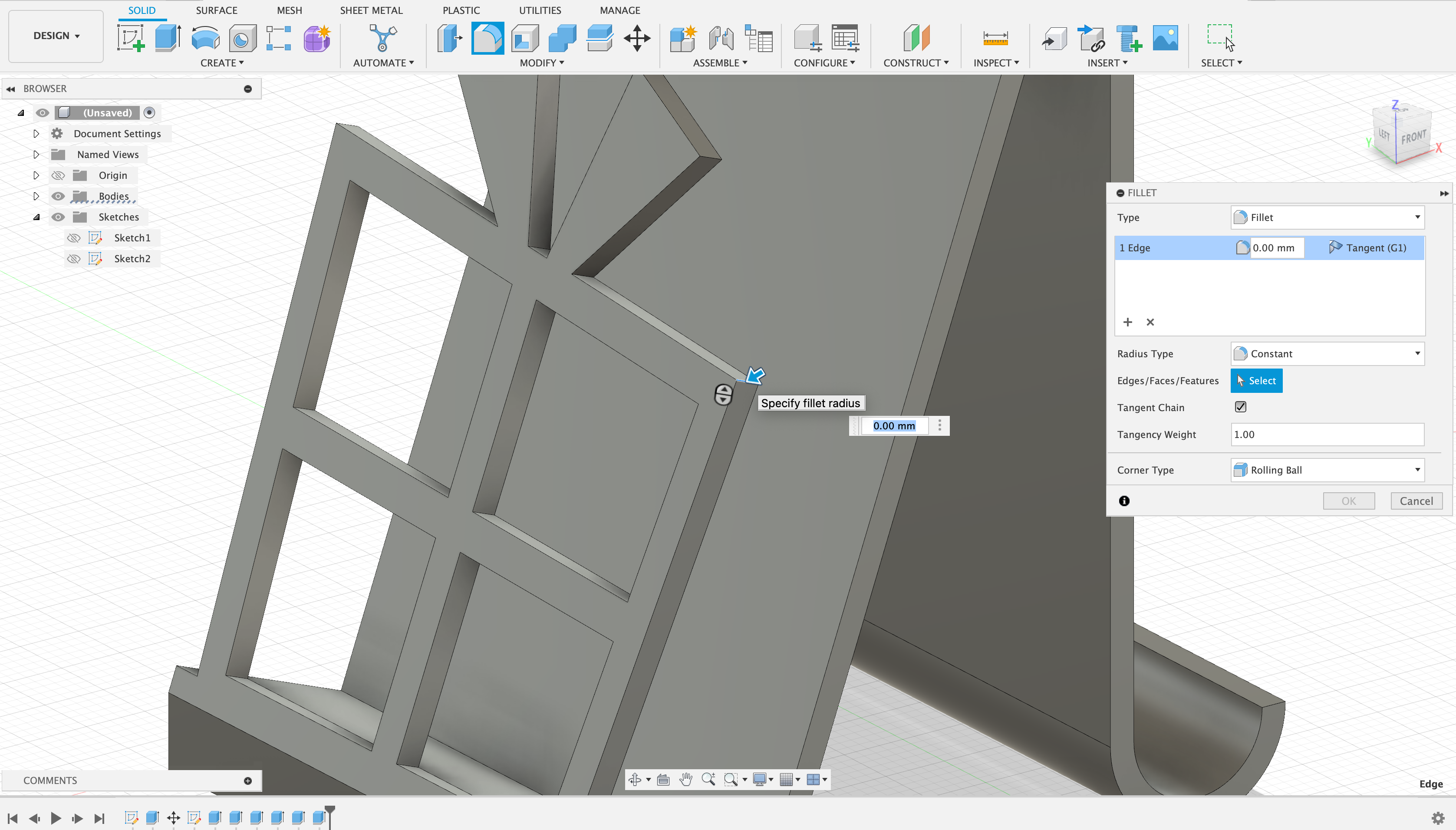Click the Measure tool under Inspect
The image size is (1456, 830).
pos(995,39)
